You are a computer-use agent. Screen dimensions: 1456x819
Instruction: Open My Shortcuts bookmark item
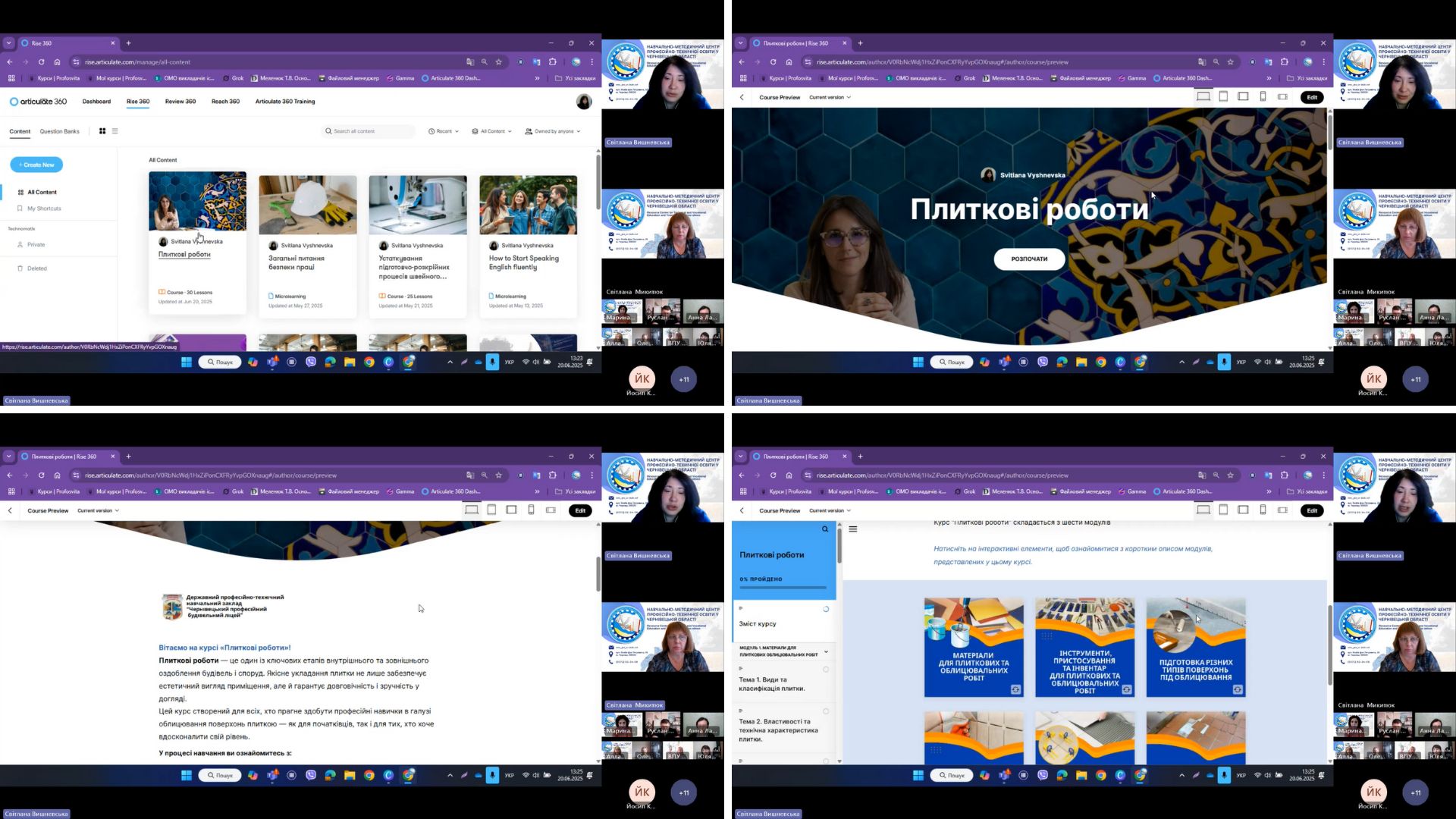[x=44, y=209]
